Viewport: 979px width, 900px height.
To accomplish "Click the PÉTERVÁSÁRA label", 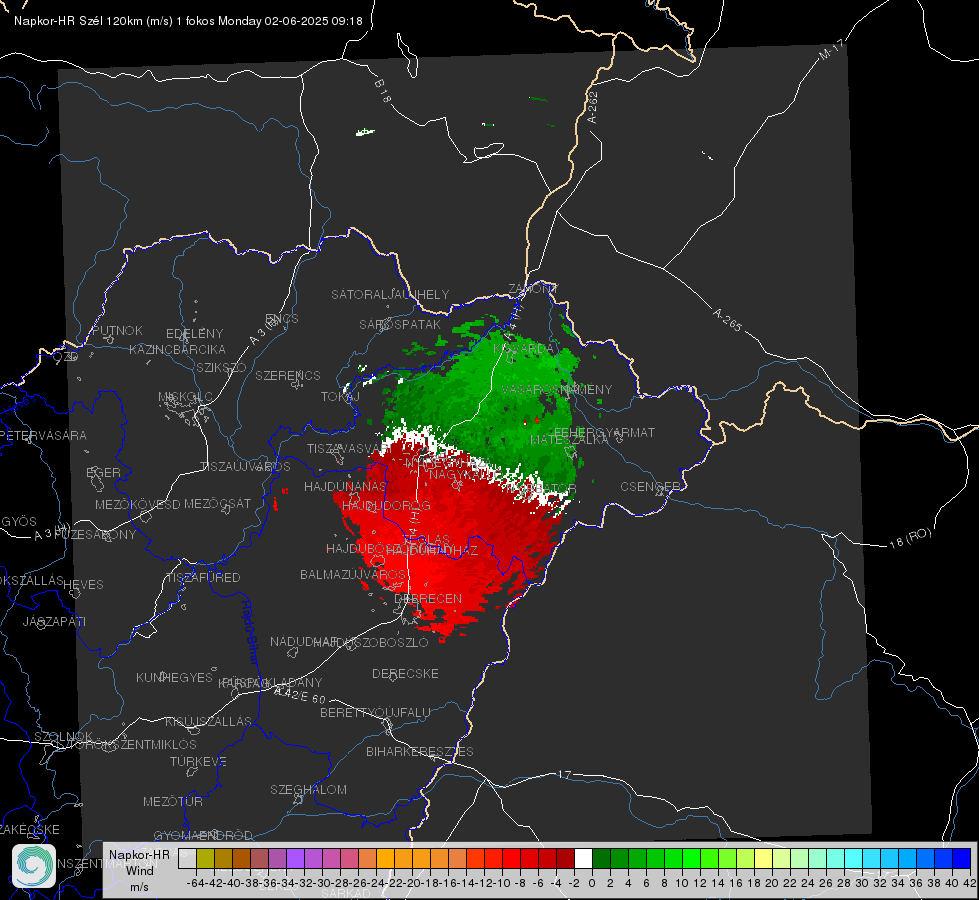I will click(44, 435).
